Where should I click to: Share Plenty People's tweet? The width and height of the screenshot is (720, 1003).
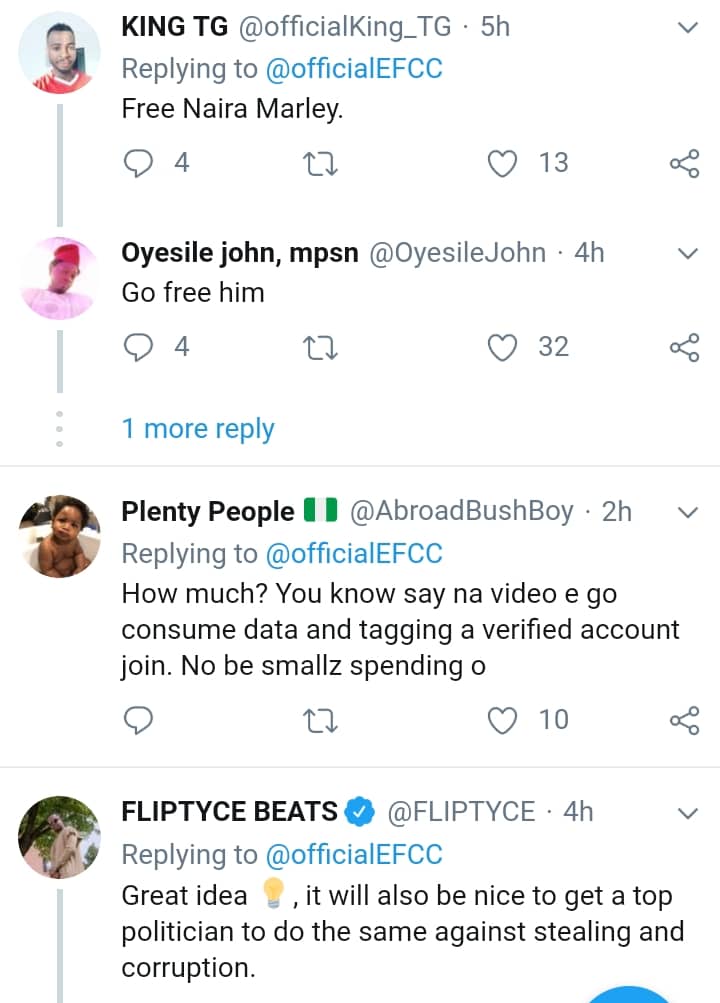684,719
